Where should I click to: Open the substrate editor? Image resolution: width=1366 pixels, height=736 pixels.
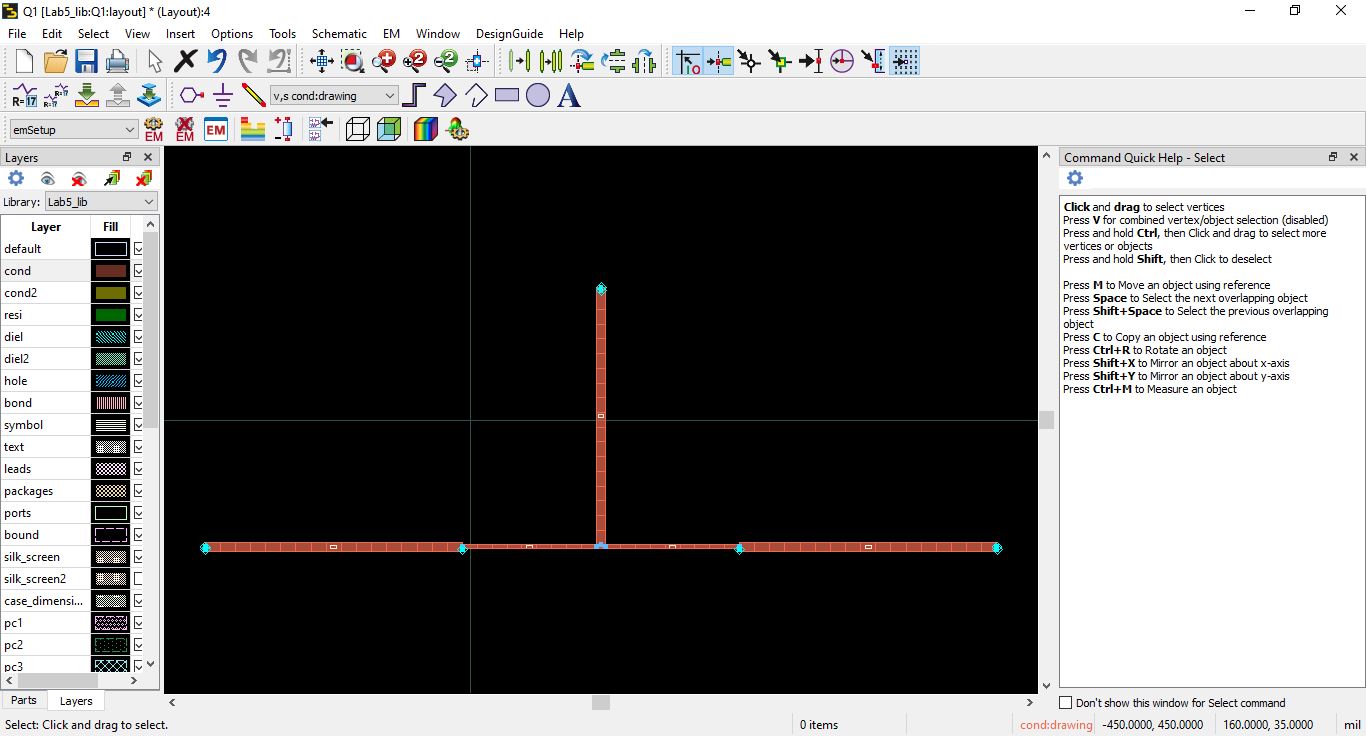pyautogui.click(x=252, y=129)
